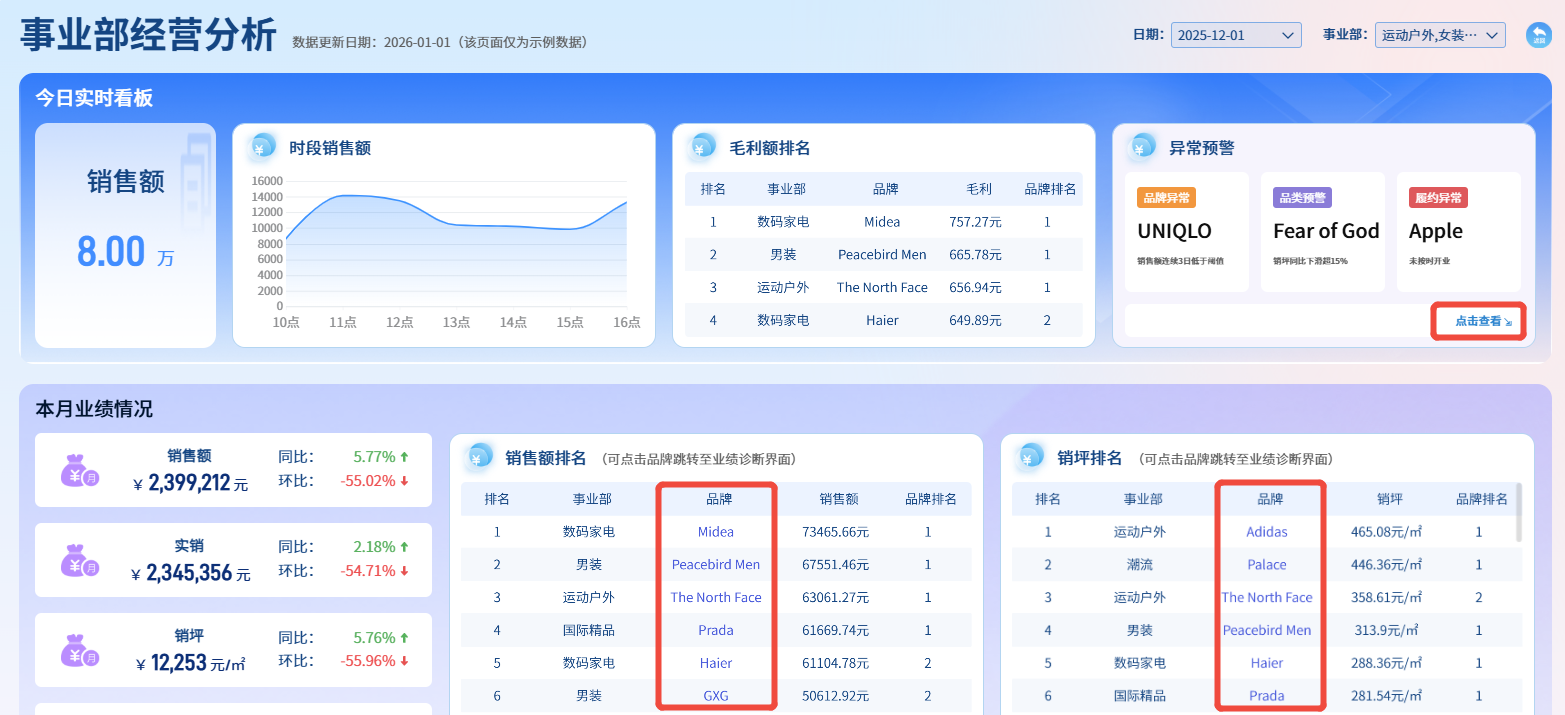Click 销坪 column header in 销坪排名
Viewport: 1565px width, 715px height.
(1390, 499)
